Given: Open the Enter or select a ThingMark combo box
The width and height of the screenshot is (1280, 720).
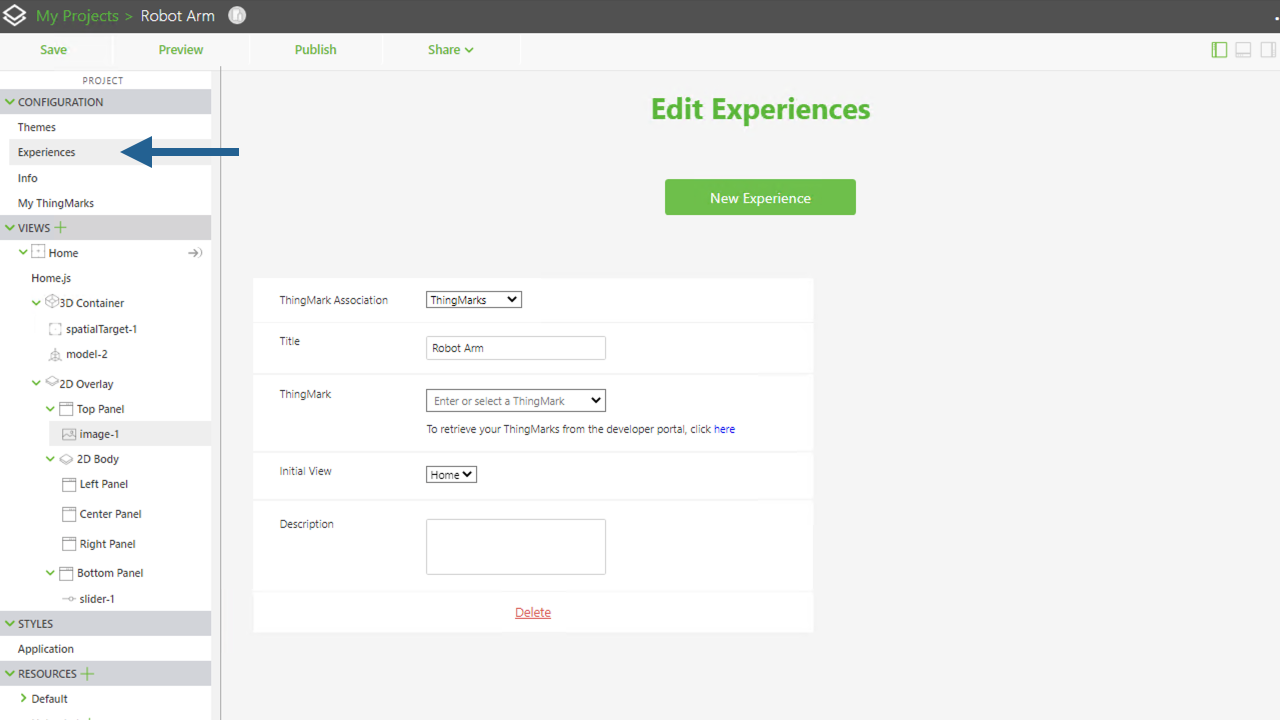Looking at the screenshot, I should coord(516,401).
